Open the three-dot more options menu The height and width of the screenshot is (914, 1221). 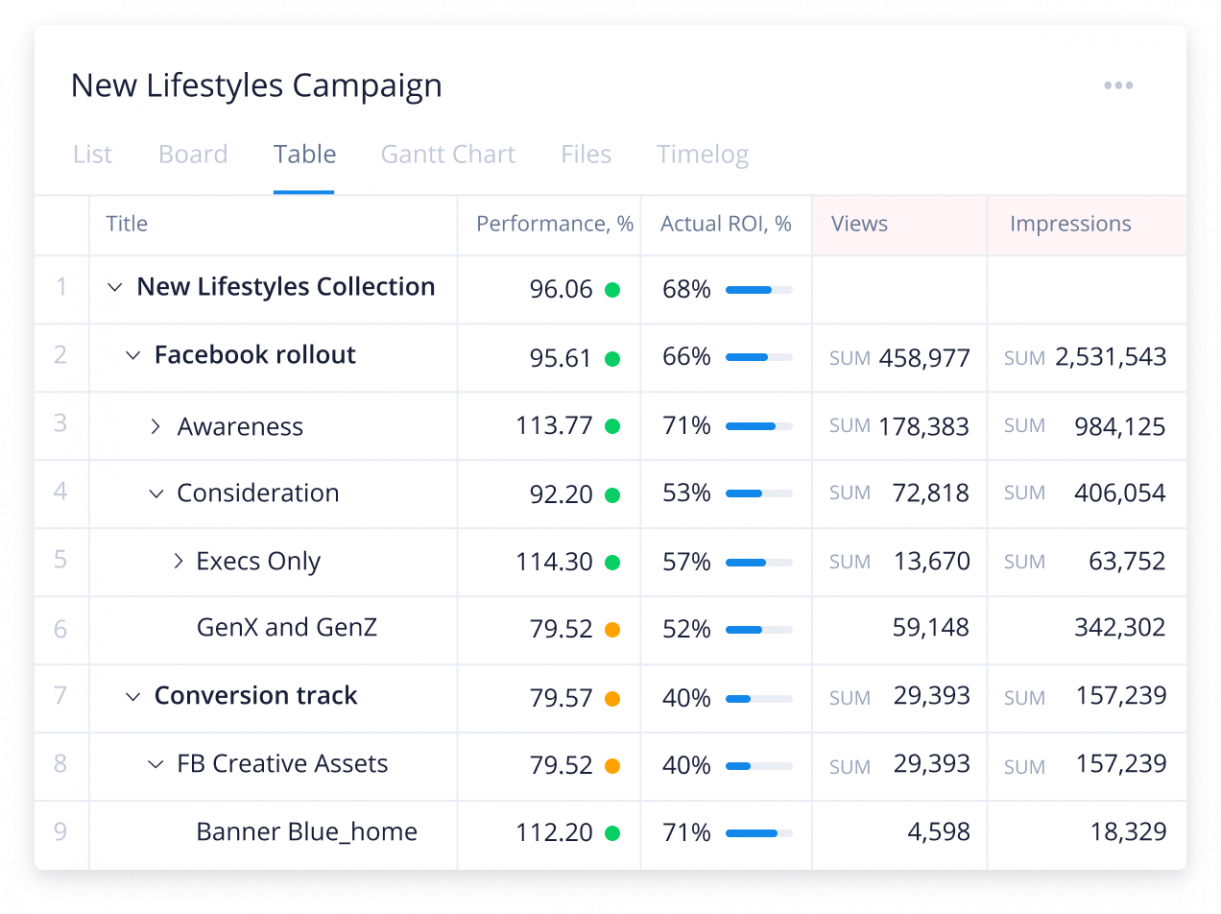(1118, 86)
